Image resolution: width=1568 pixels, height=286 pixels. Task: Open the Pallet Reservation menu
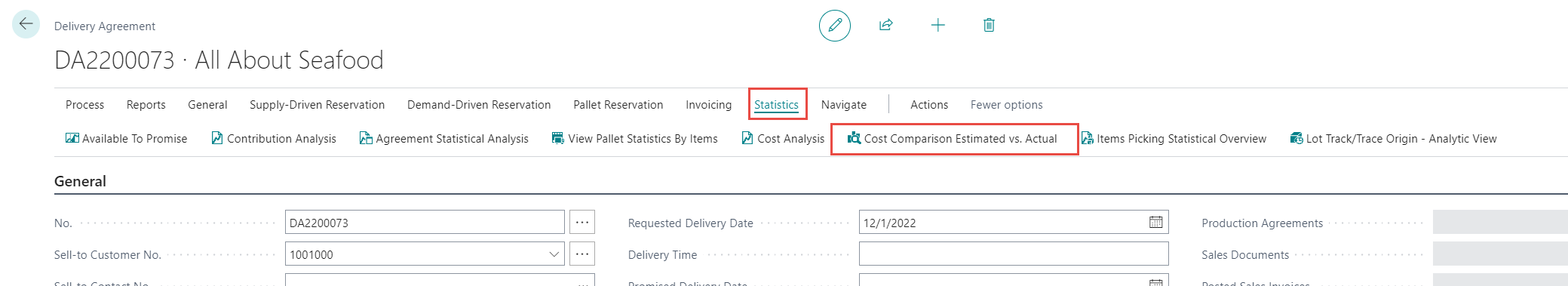[x=618, y=104]
